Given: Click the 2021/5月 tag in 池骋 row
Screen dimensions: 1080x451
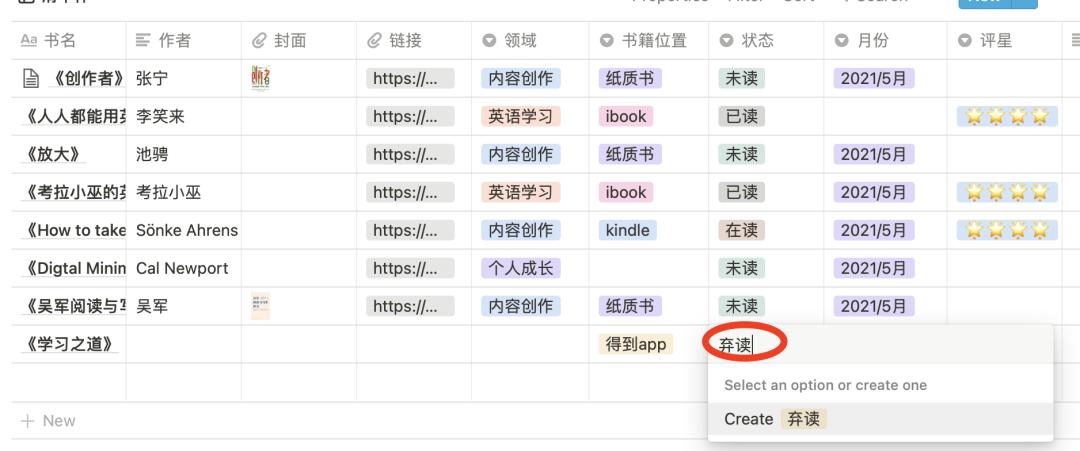Looking at the screenshot, I should (x=874, y=154).
